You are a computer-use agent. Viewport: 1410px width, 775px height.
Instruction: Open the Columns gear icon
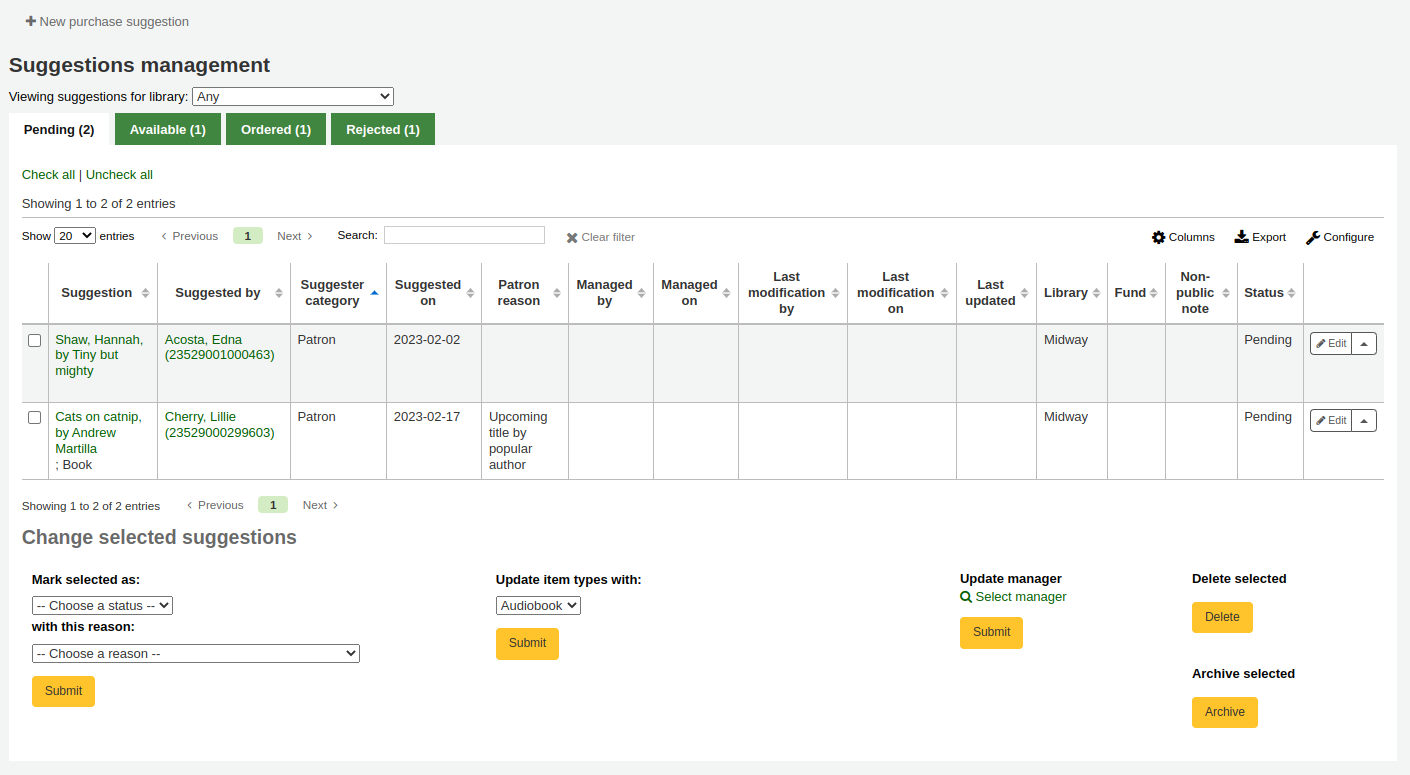tap(1160, 237)
